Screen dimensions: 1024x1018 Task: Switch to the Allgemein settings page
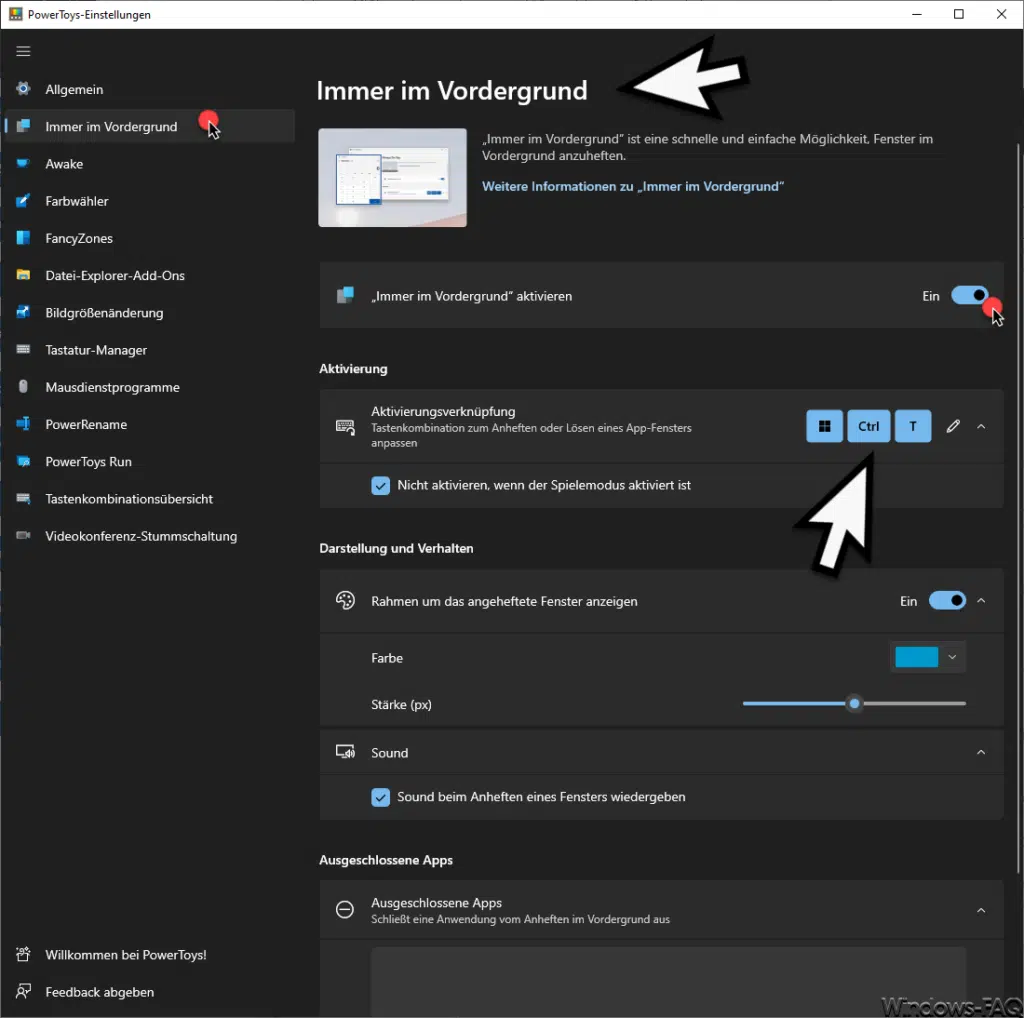22,89
